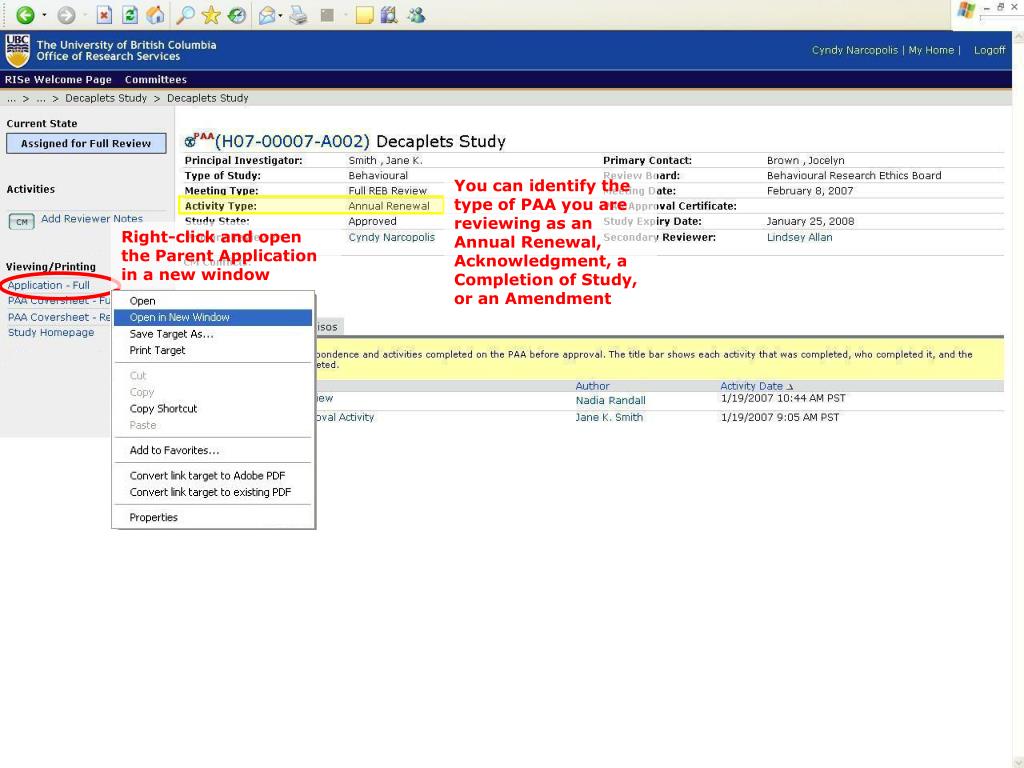Click 'Brown , Jocelyn' primary contact
1024x768 pixels.
[805, 161]
